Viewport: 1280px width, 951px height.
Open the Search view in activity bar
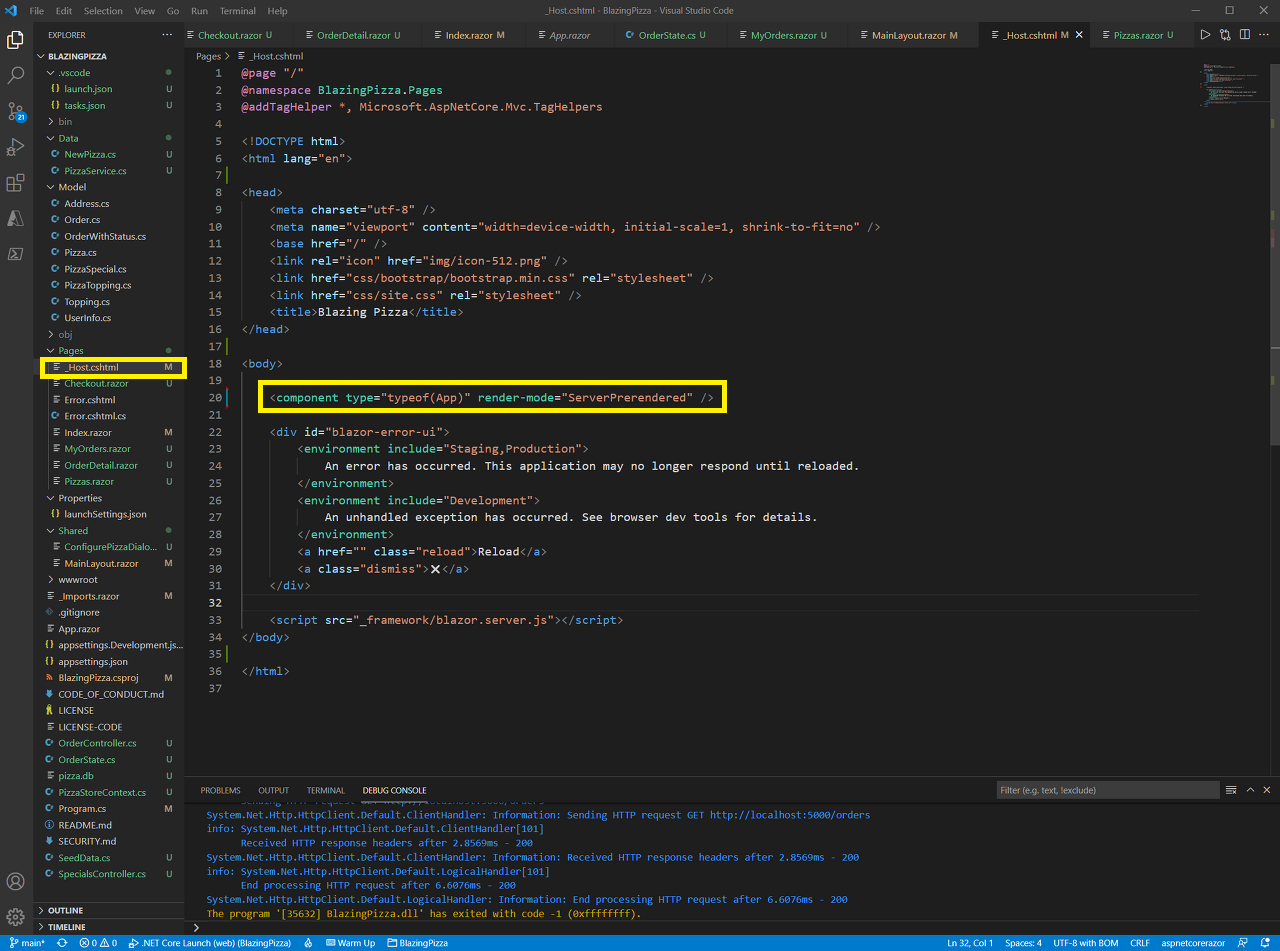pyautogui.click(x=16, y=75)
